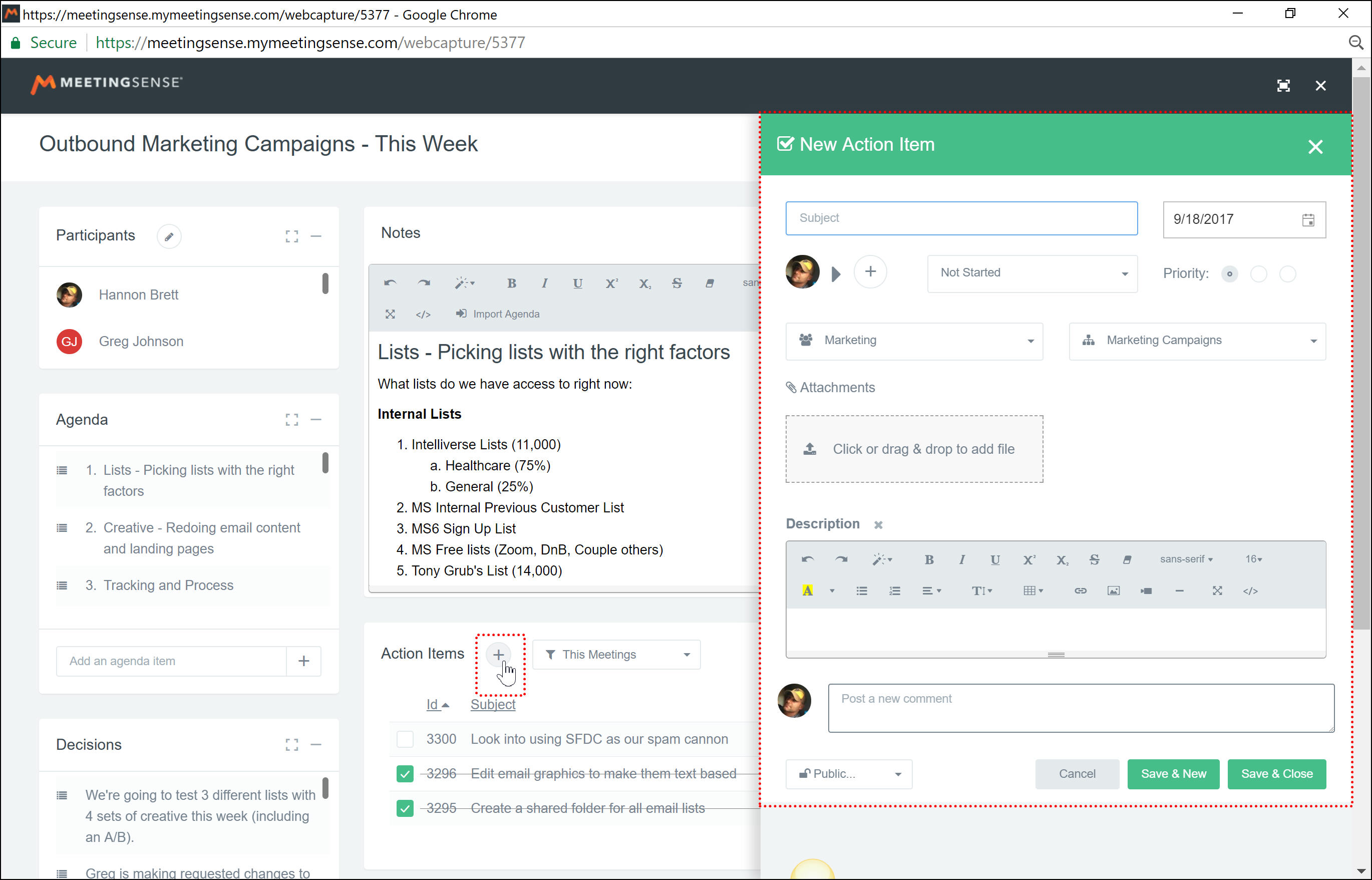Insert an image in the Description editor
Screen dimensions: 1372x880
(x=1114, y=591)
